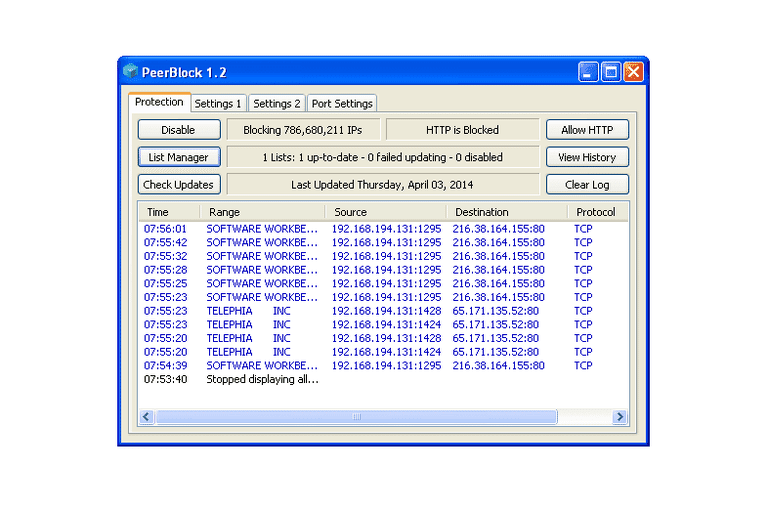Switch to the Protection tab
Image resolution: width=768 pixels, height=512 pixels.
pos(159,102)
